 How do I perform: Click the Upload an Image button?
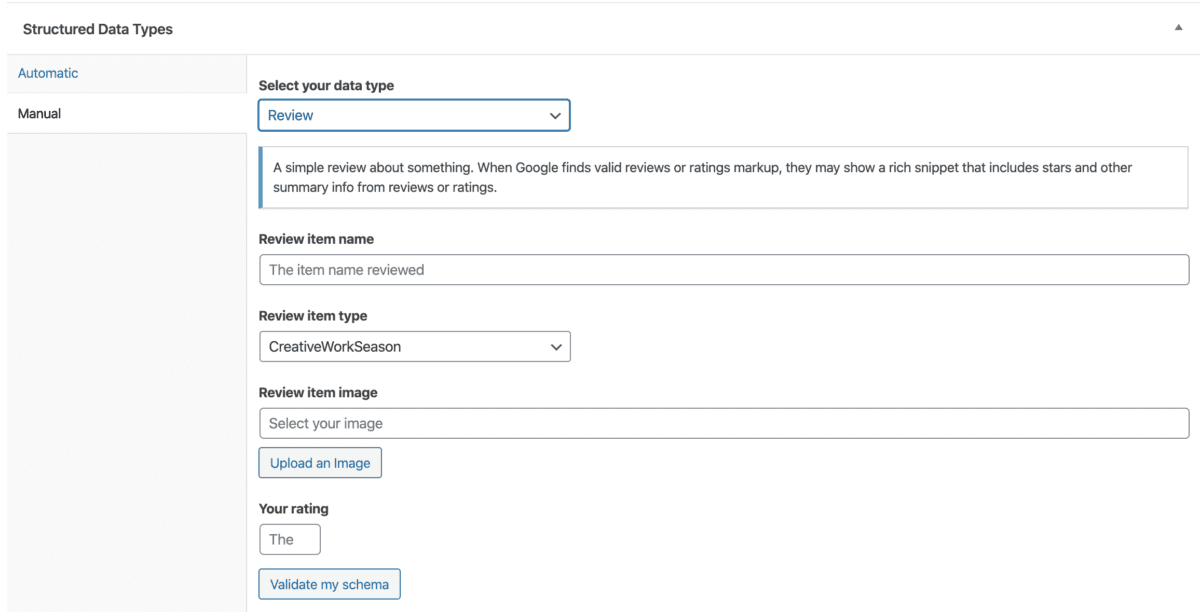(320, 463)
